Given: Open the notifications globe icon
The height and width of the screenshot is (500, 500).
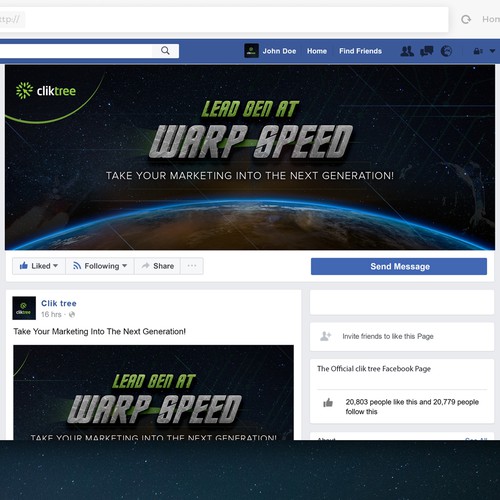Looking at the screenshot, I should point(446,51).
